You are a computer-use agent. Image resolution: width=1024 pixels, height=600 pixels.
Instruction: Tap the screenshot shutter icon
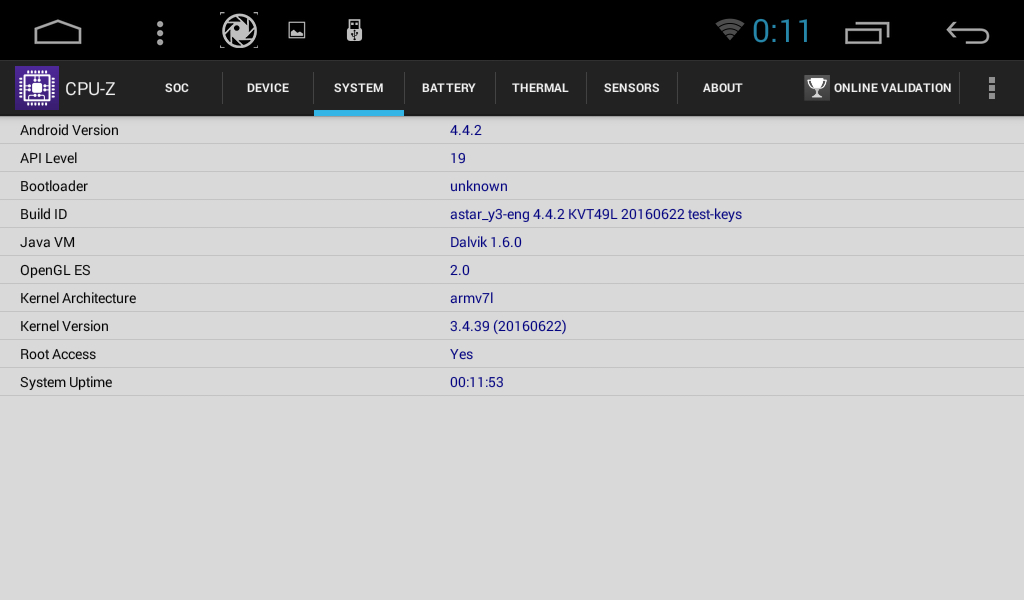click(x=239, y=31)
